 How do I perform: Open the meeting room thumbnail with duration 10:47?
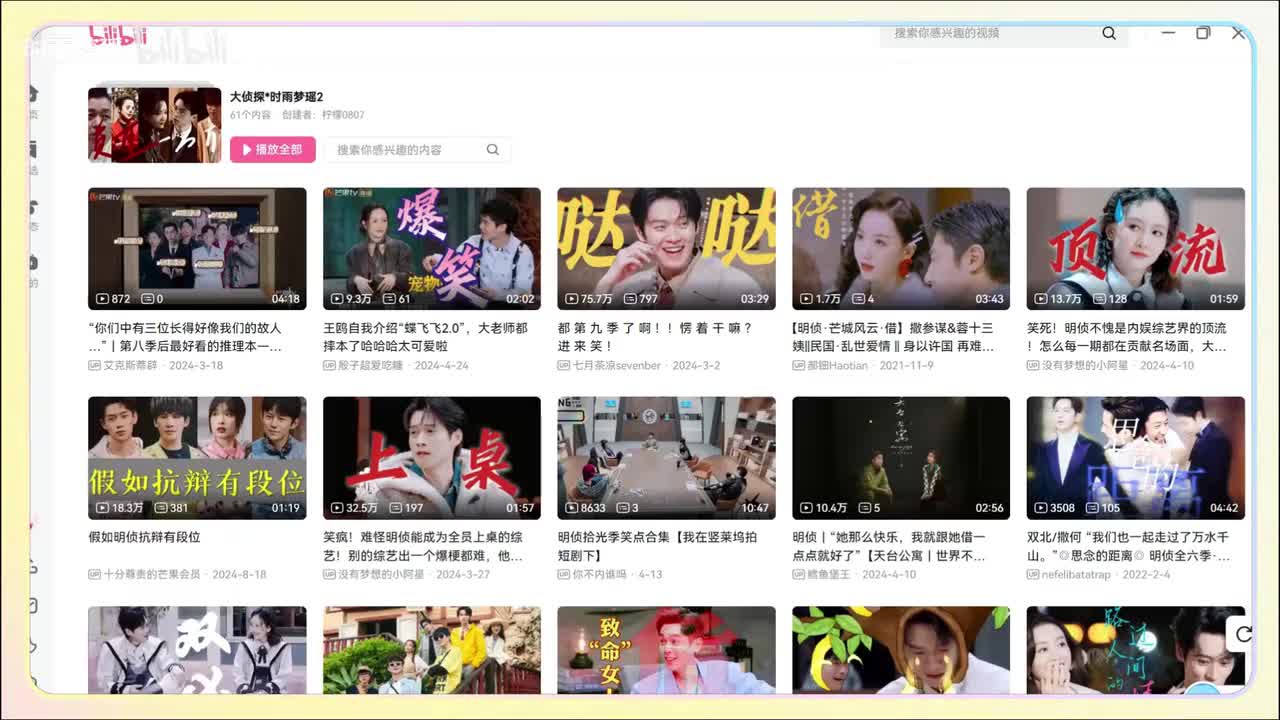[x=666, y=458]
